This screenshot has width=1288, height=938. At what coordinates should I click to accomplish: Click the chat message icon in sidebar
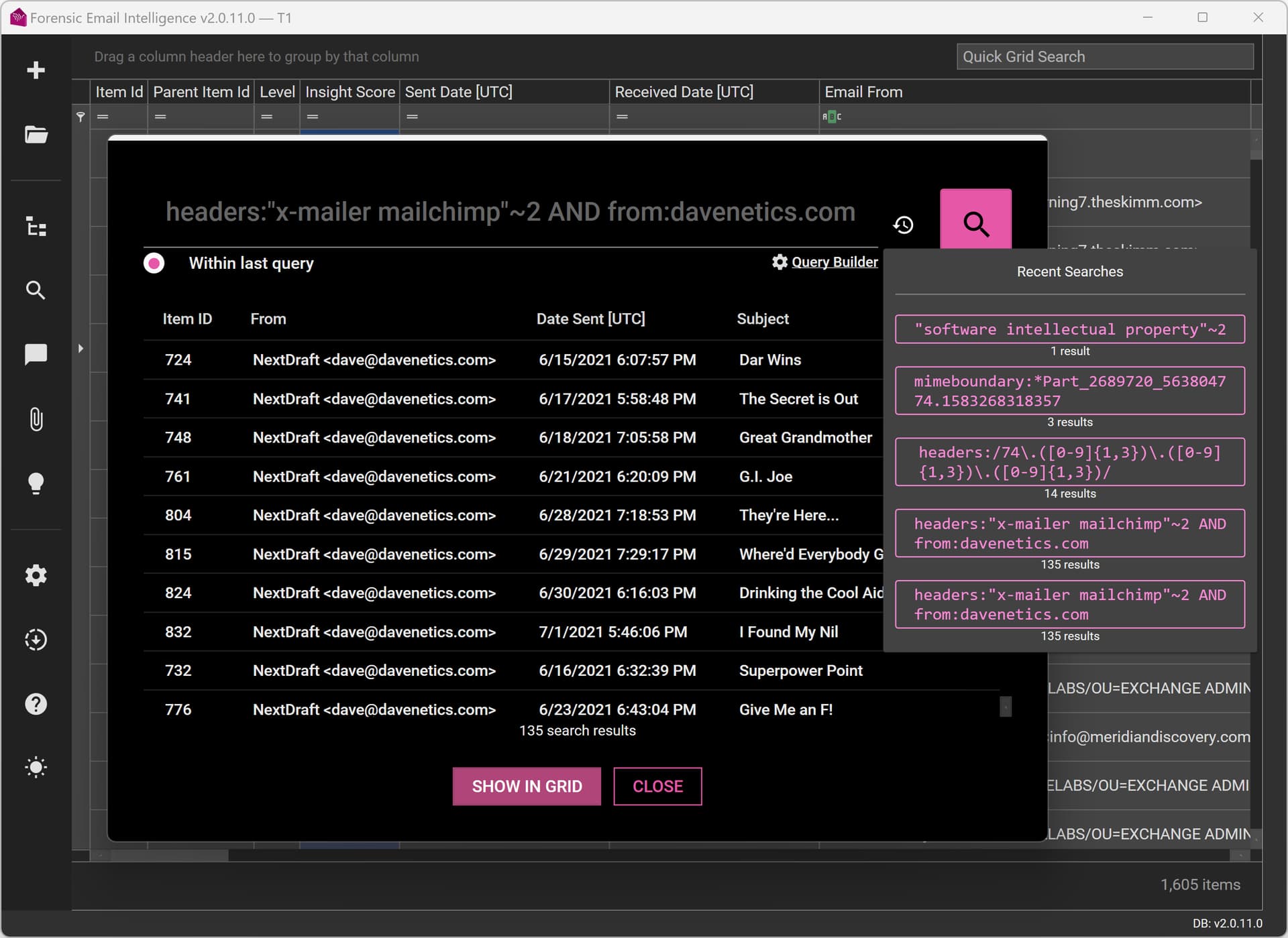tap(36, 354)
